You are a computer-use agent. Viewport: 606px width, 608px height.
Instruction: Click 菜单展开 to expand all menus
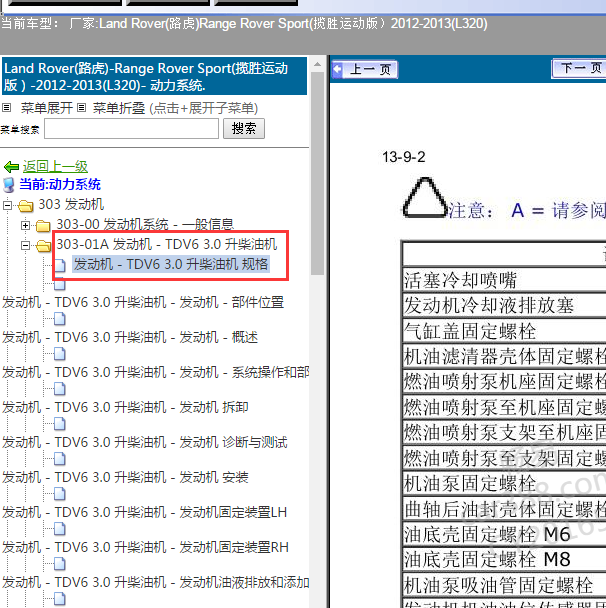(47, 108)
